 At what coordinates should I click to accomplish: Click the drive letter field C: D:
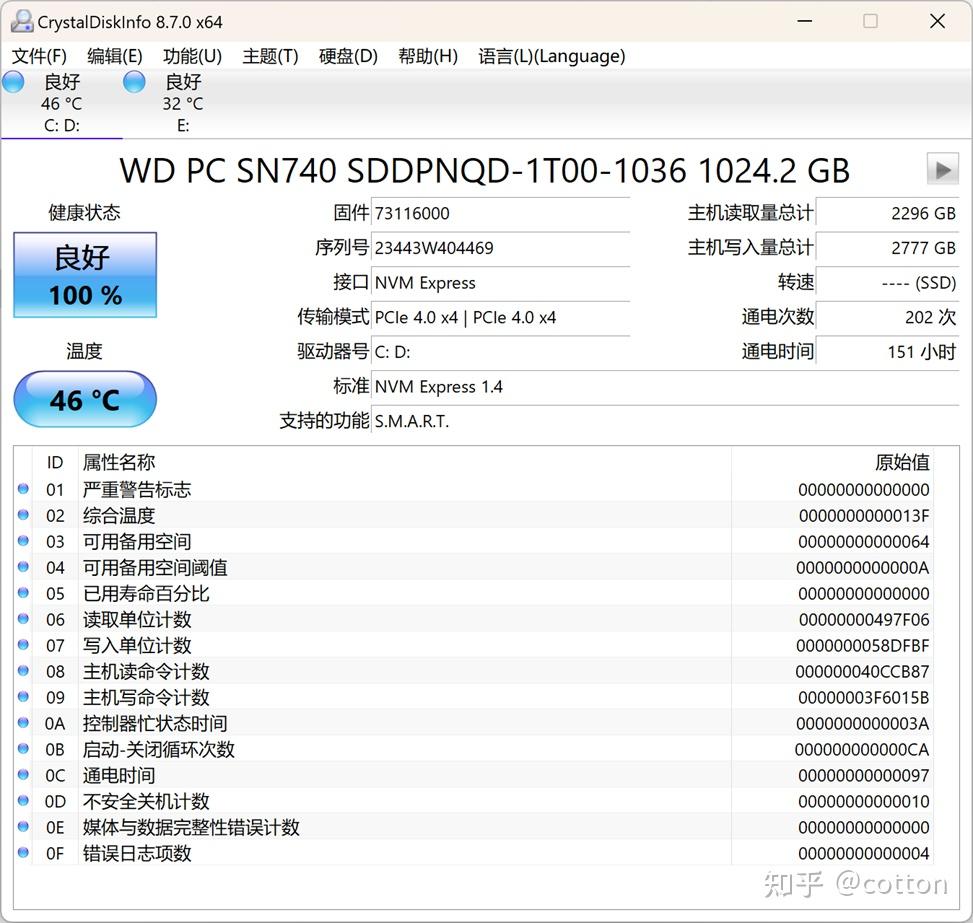(501, 352)
